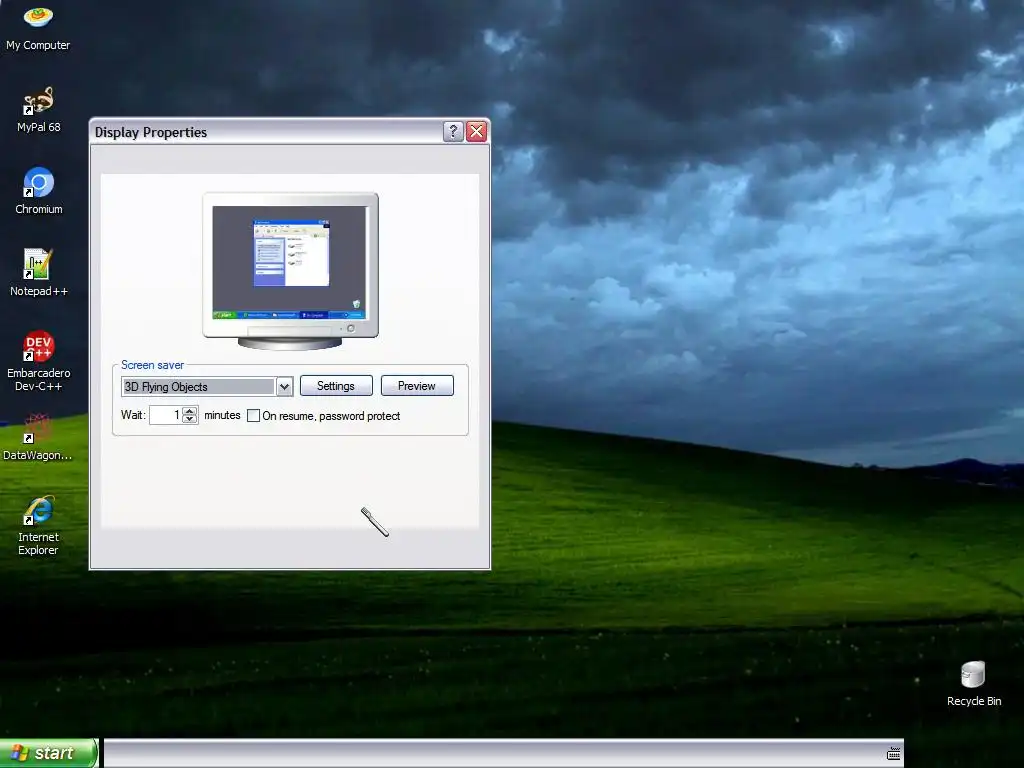Image resolution: width=1024 pixels, height=768 pixels.
Task: Click the screen saver Preview button
Action: pyautogui.click(x=417, y=386)
